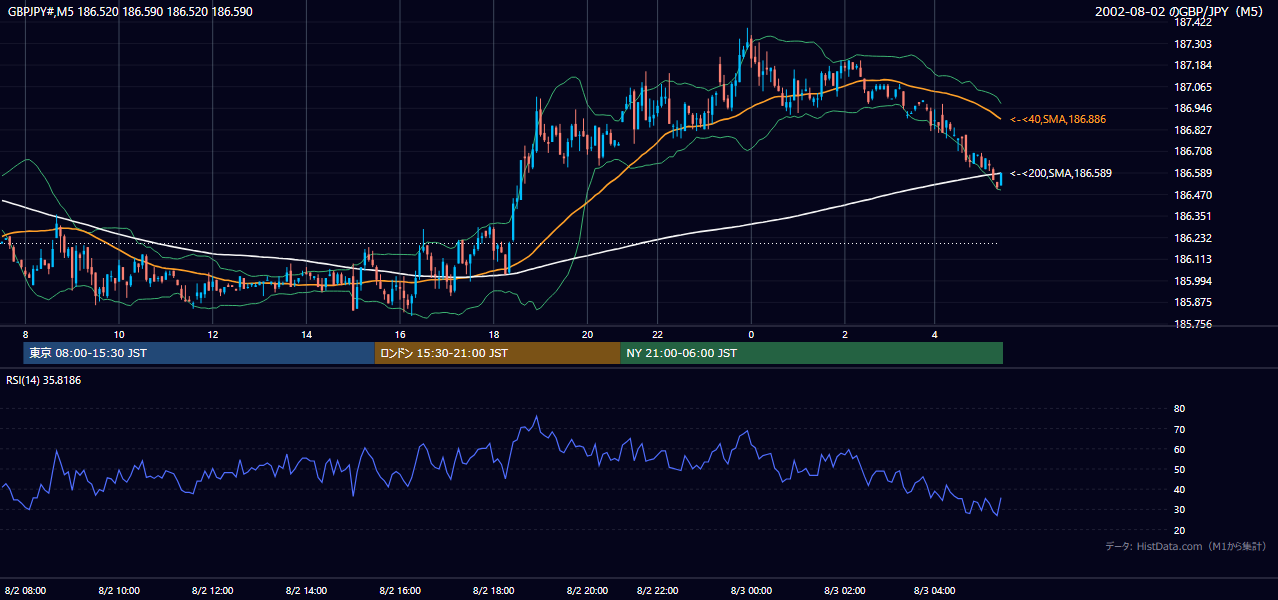
Task: Click the 8/3 00:00 date axis label
Action: [x=751, y=591]
